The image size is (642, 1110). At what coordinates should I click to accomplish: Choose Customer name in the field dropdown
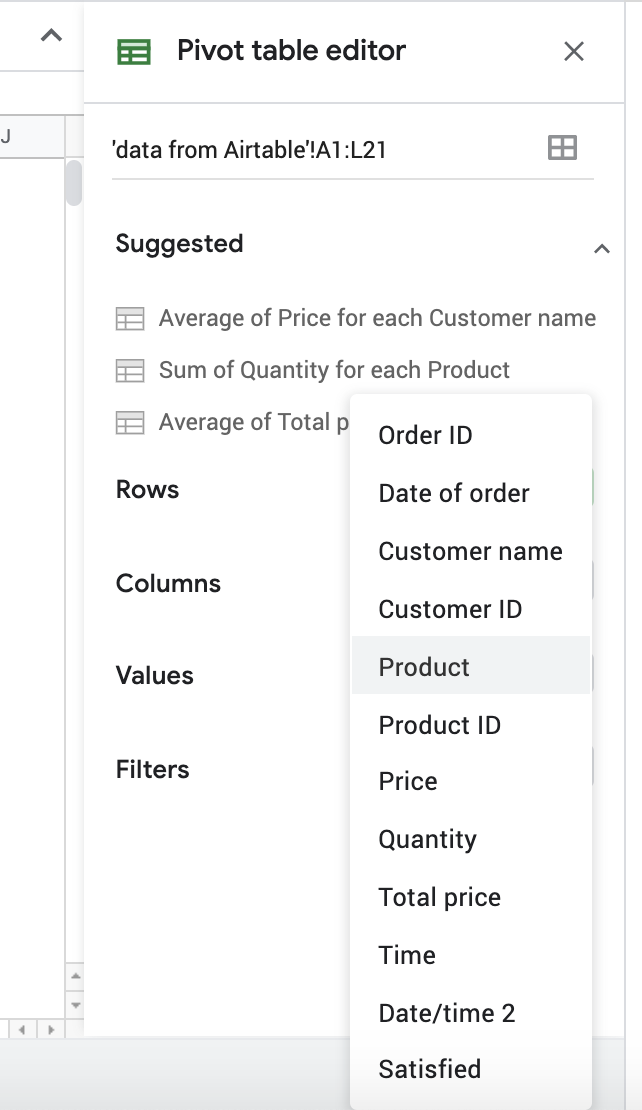pos(470,550)
